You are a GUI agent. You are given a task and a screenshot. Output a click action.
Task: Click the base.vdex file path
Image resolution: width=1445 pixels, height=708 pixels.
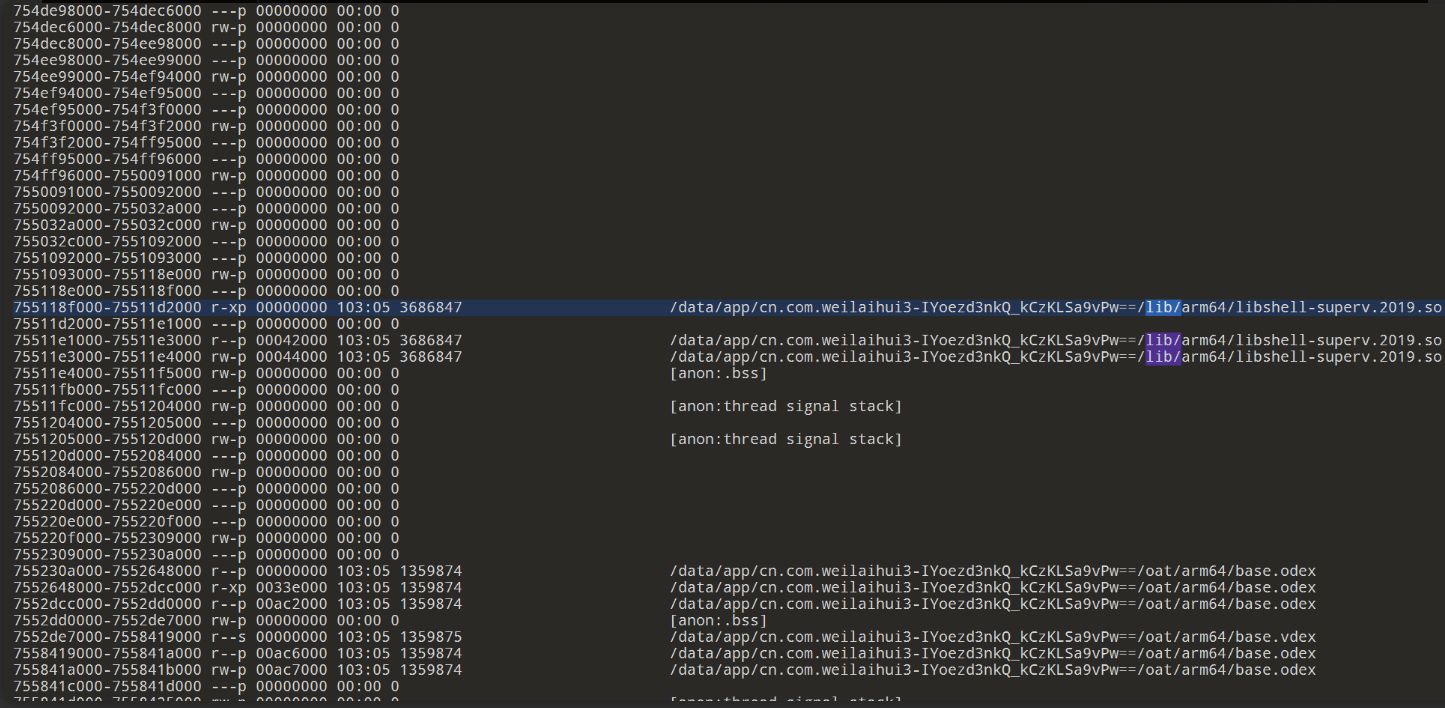click(992, 637)
